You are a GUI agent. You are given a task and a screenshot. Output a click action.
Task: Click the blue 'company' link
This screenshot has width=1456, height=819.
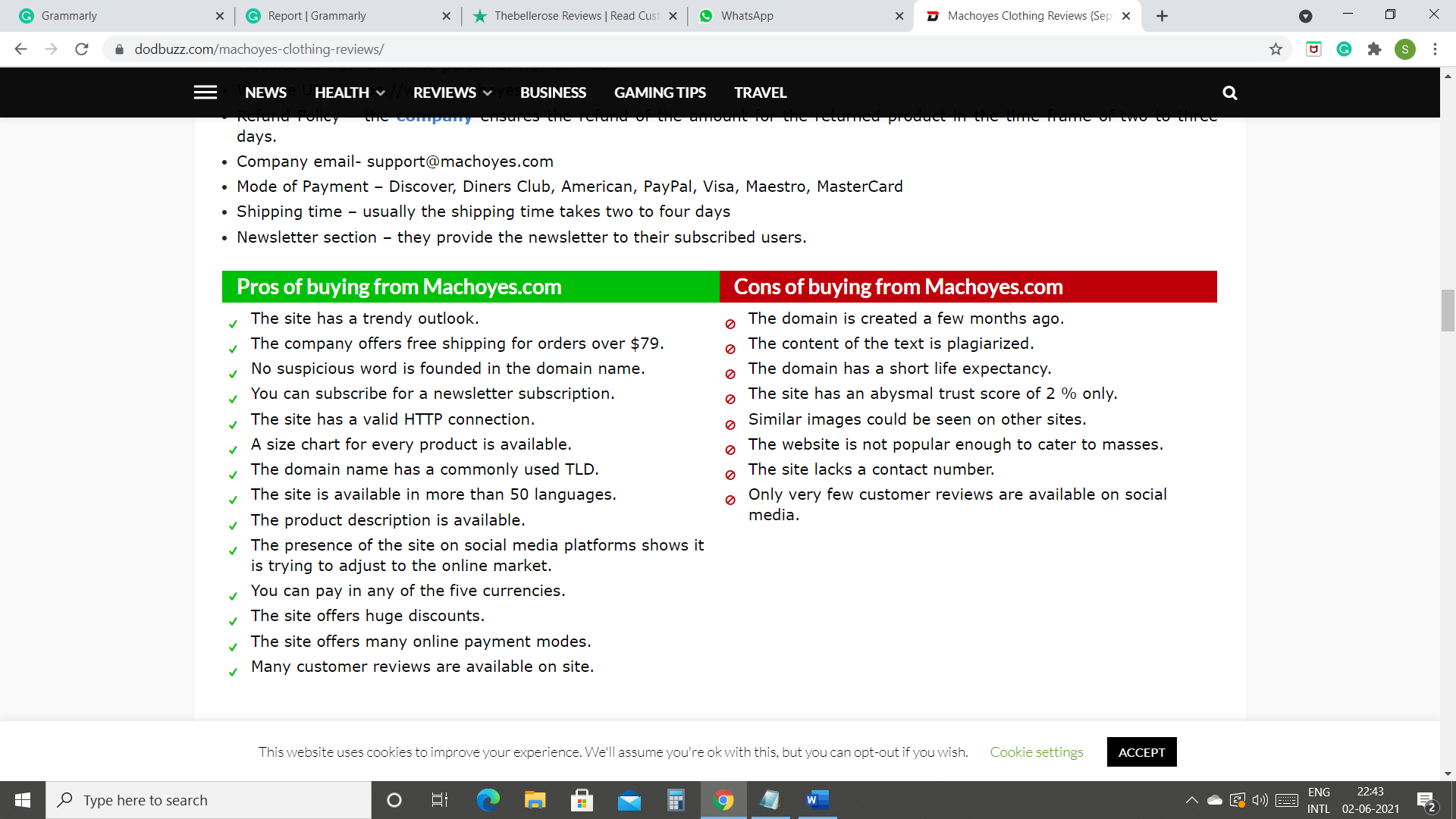pos(434,117)
